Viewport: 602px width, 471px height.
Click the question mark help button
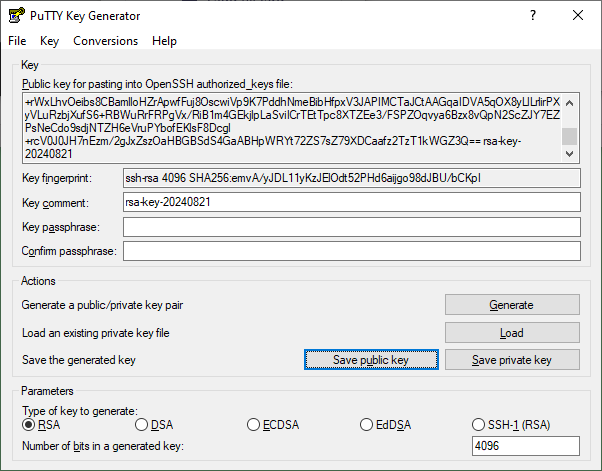click(533, 15)
